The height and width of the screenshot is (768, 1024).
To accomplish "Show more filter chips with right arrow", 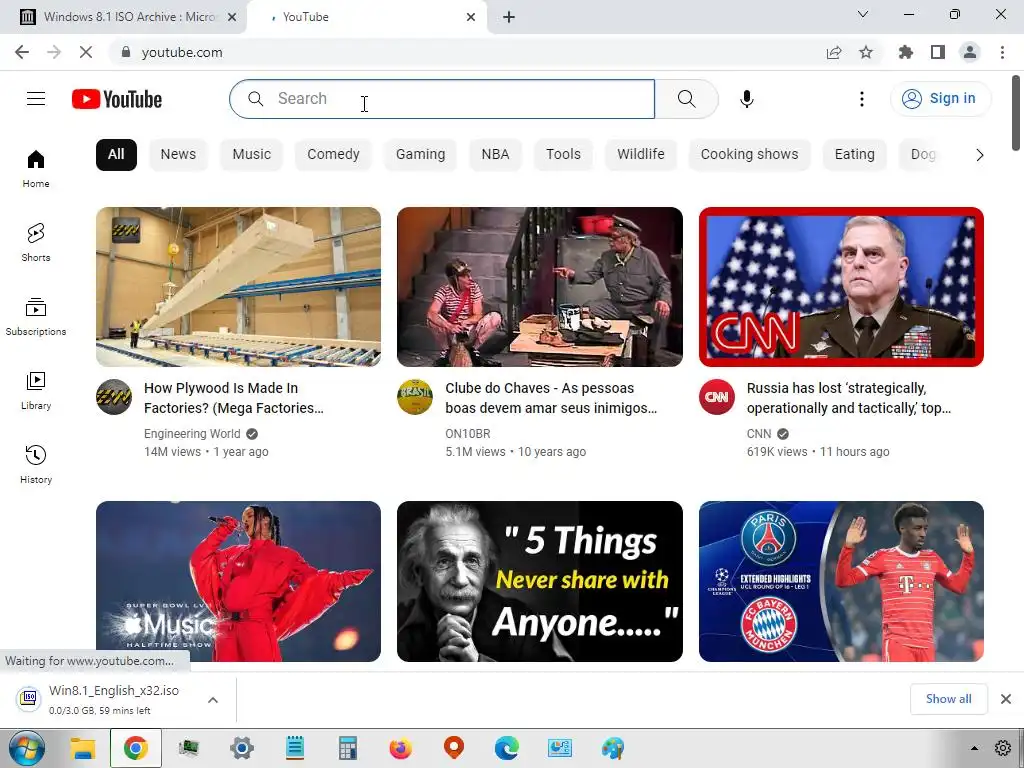I will [x=979, y=155].
